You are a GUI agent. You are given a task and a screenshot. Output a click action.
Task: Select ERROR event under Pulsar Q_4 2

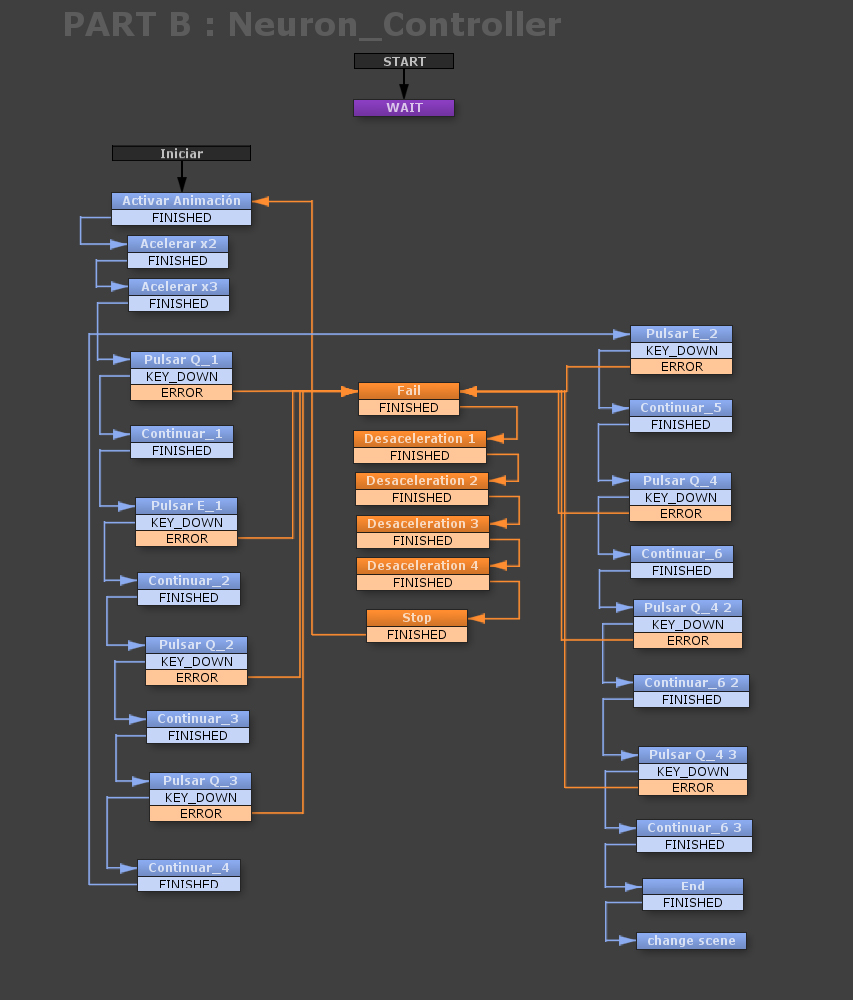[x=687, y=640]
